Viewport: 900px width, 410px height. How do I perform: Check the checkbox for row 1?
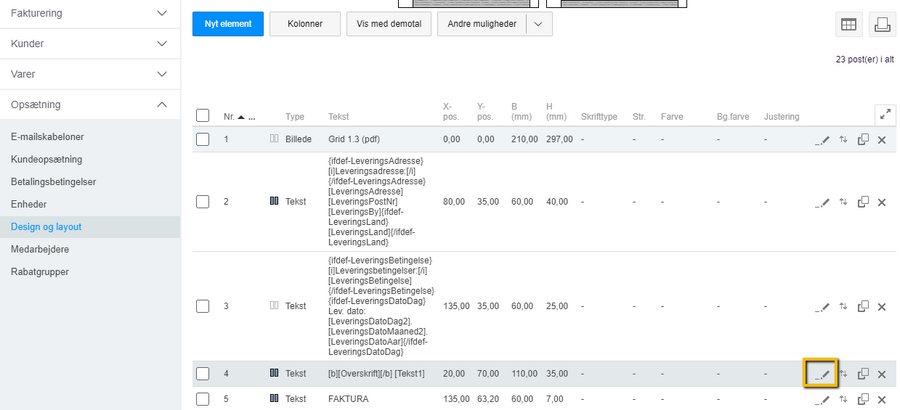point(203,139)
